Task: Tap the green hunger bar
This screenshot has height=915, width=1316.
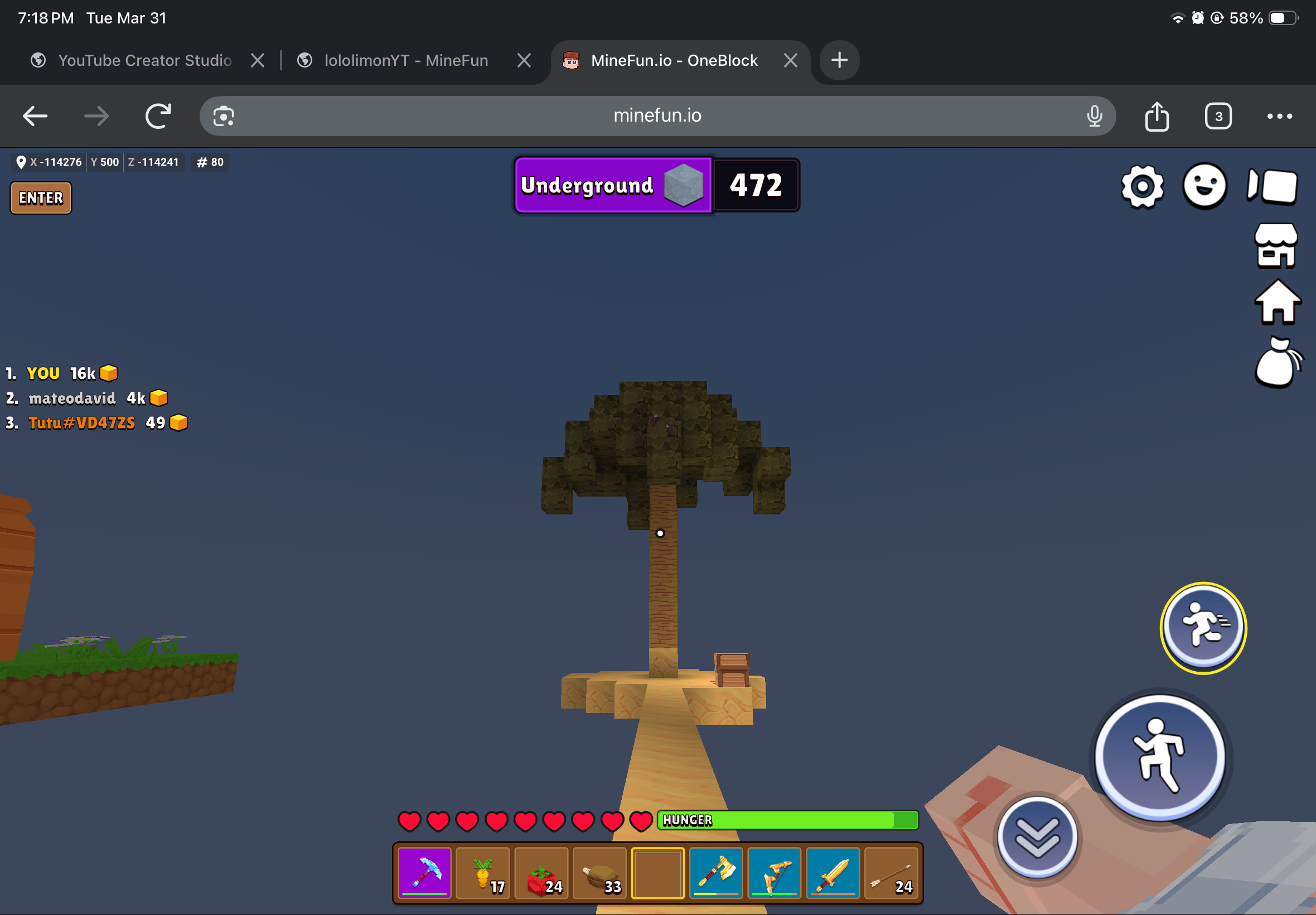Action: (787, 820)
